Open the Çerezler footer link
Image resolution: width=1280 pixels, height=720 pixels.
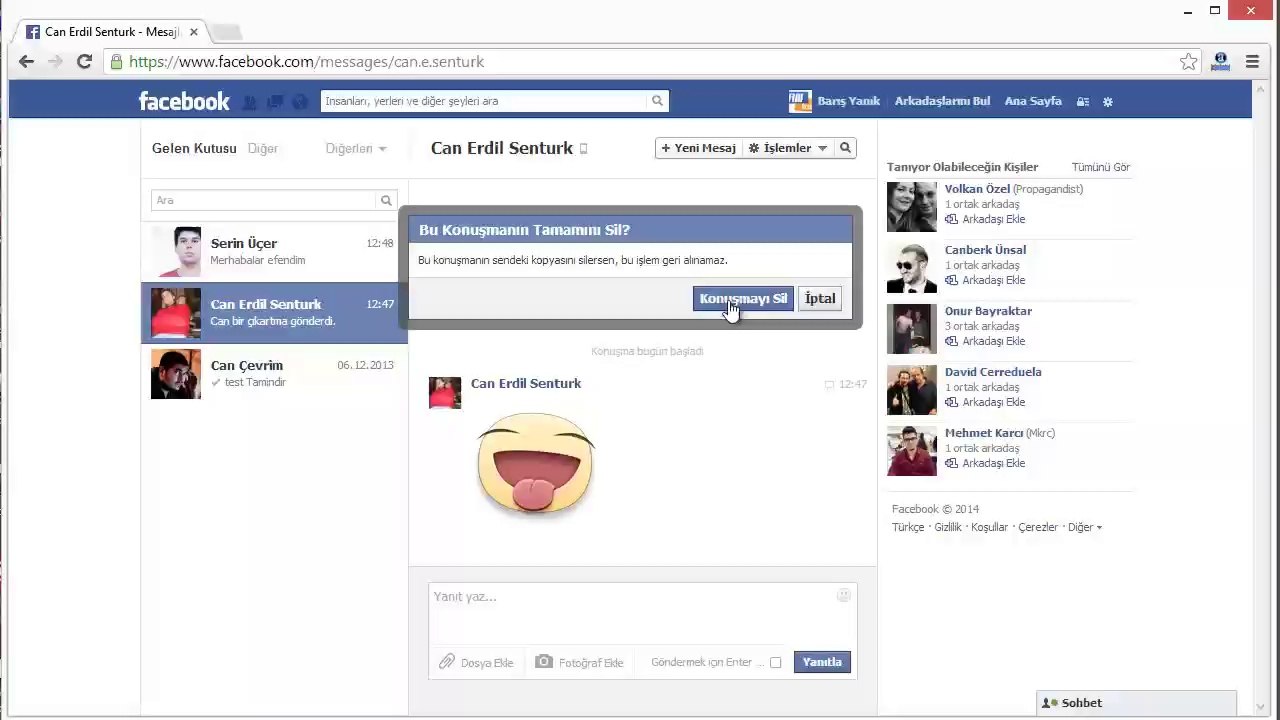pyautogui.click(x=1038, y=527)
